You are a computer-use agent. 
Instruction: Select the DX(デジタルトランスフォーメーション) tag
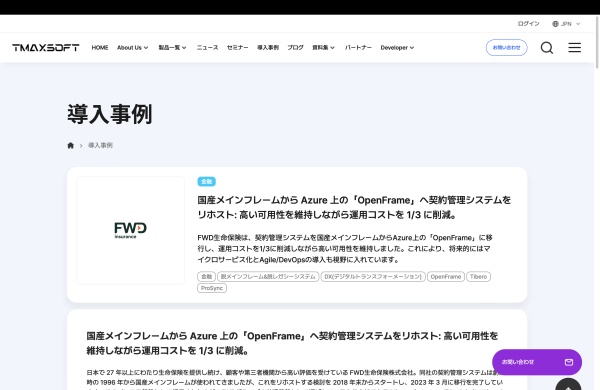[373, 276]
